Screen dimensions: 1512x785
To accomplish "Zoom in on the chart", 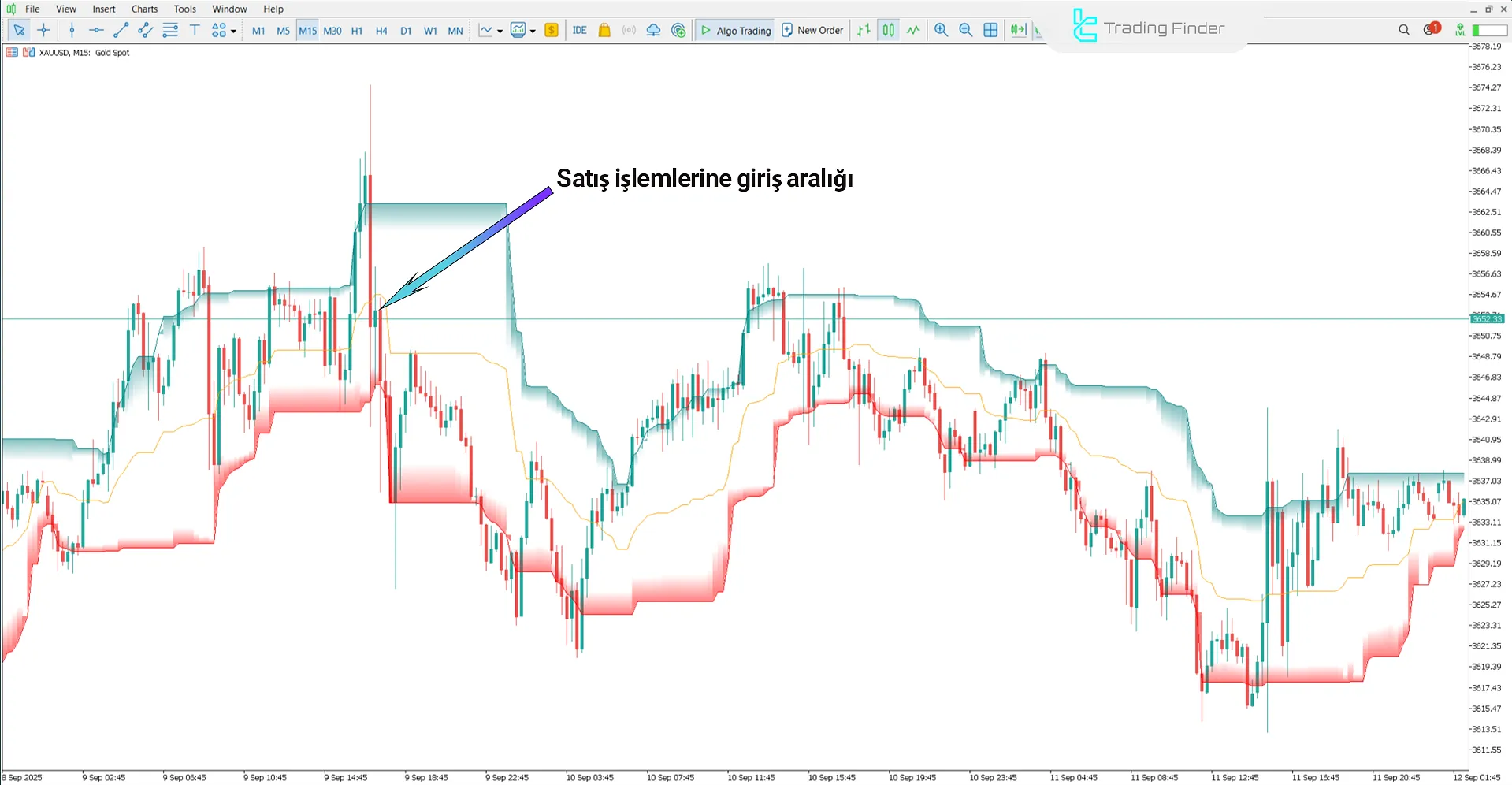I will [941, 30].
